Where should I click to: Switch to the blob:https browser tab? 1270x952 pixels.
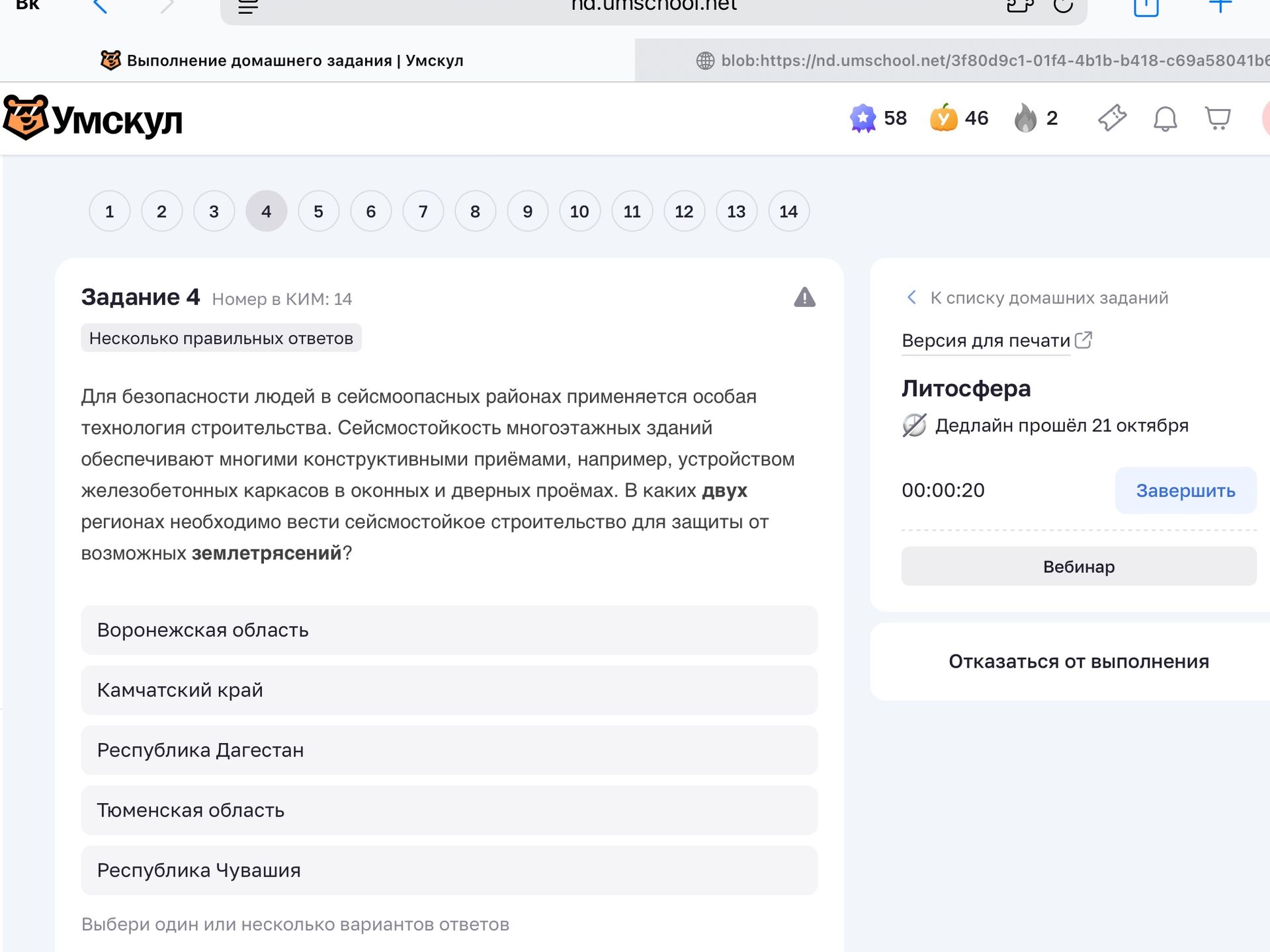[x=952, y=60]
